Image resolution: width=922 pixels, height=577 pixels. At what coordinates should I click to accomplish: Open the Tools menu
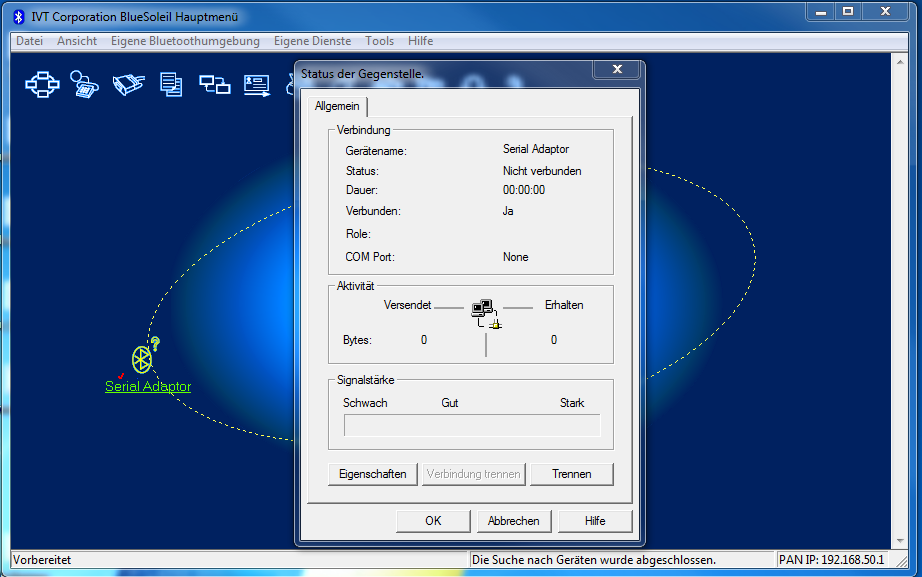click(379, 41)
